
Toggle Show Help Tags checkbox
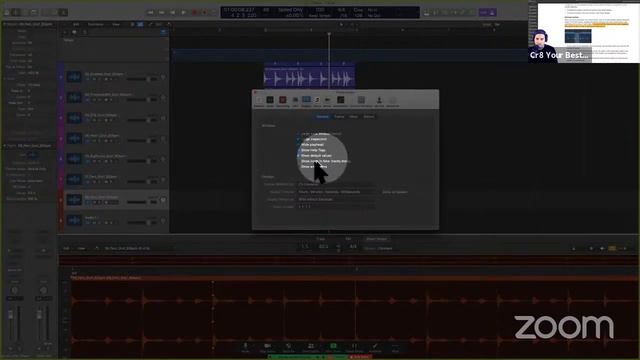point(299,150)
